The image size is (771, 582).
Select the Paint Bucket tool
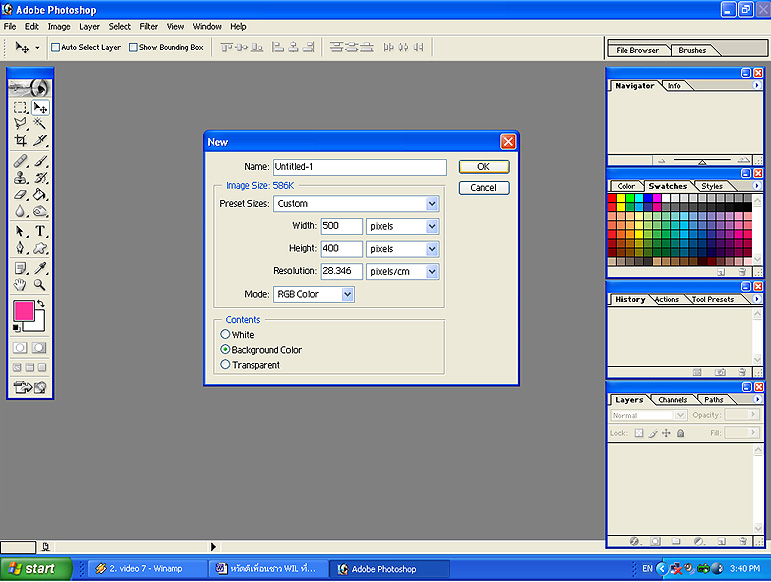[x=40, y=195]
